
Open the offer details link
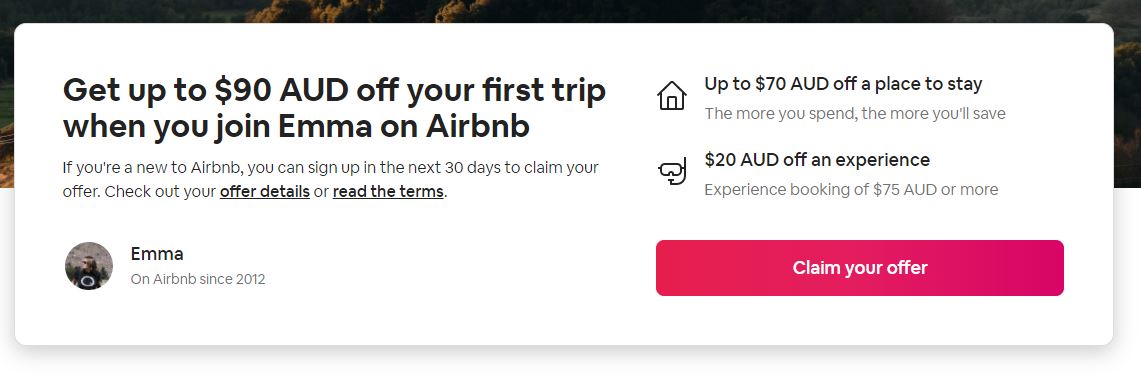point(265,192)
